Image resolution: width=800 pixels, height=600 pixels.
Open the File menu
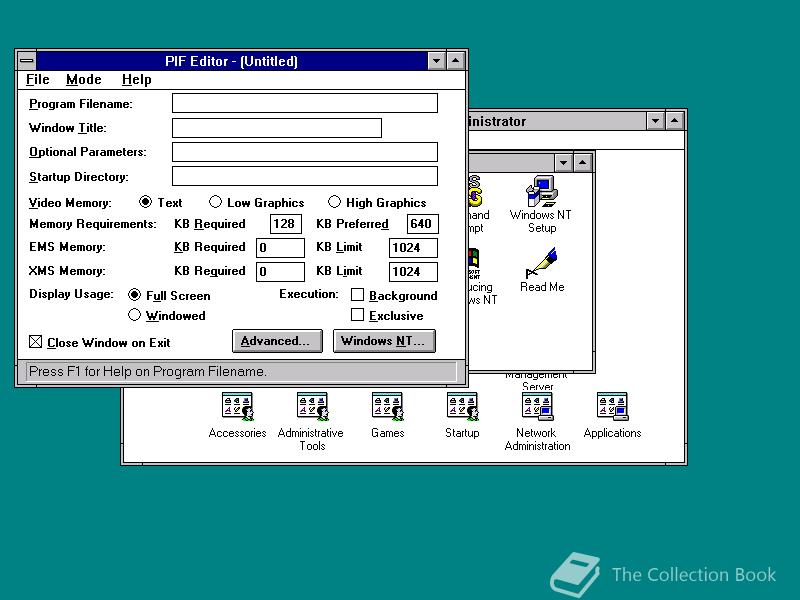pyautogui.click(x=38, y=80)
